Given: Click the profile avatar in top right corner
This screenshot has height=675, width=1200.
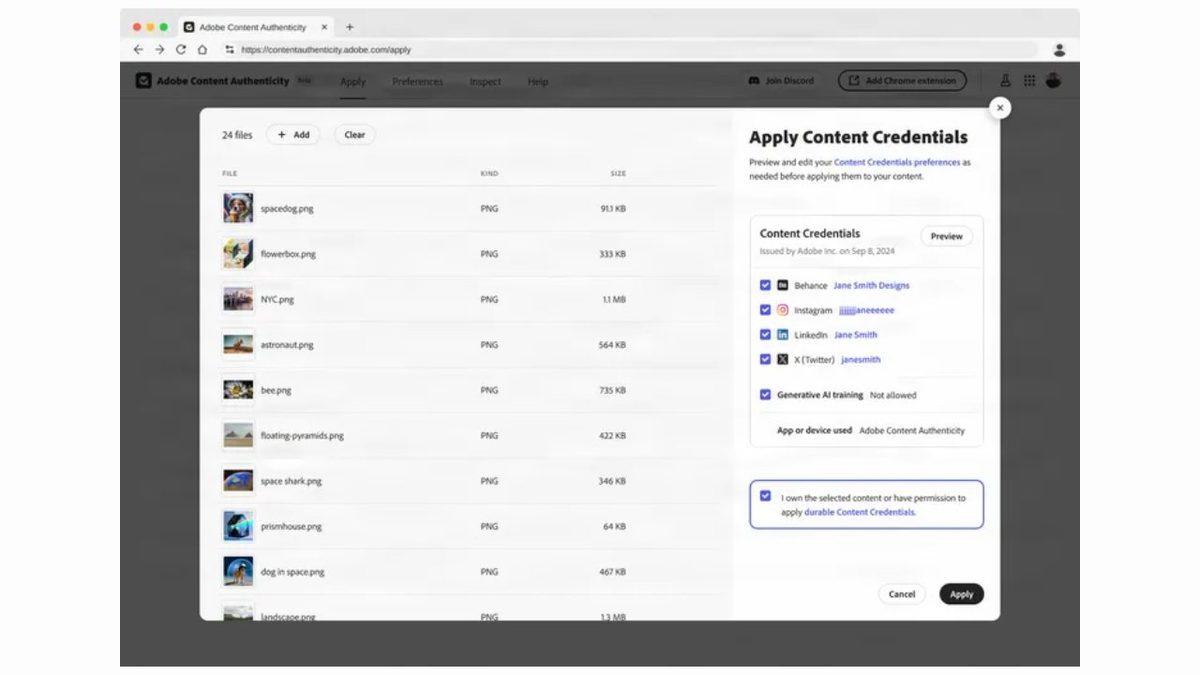Looking at the screenshot, I should pyautogui.click(x=1054, y=79).
